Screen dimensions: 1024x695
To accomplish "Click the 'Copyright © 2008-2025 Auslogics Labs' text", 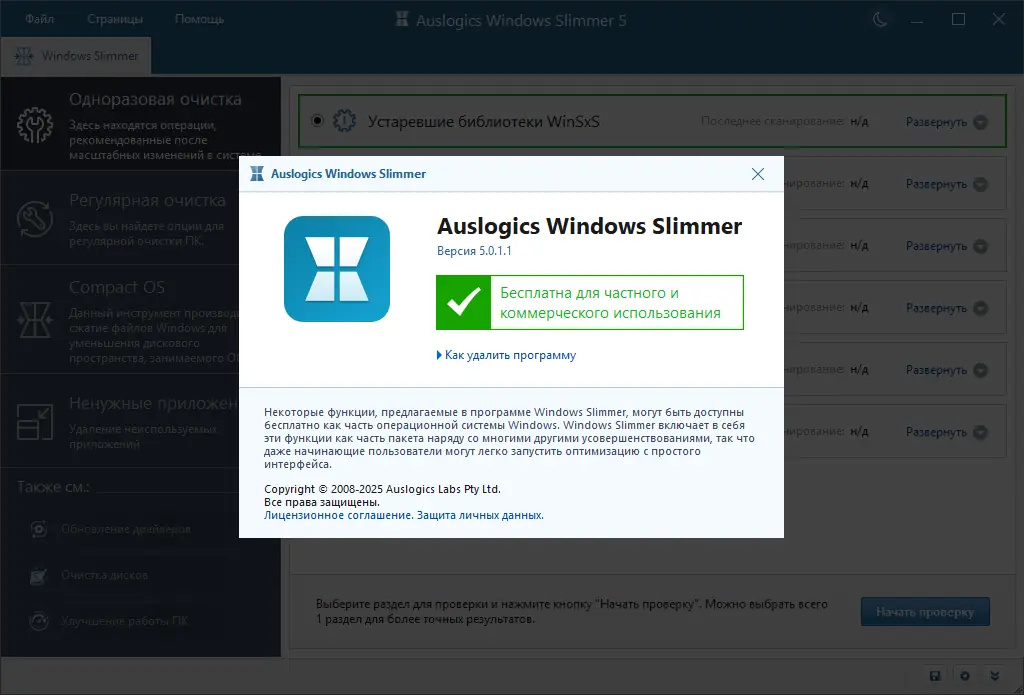I will 382,489.
